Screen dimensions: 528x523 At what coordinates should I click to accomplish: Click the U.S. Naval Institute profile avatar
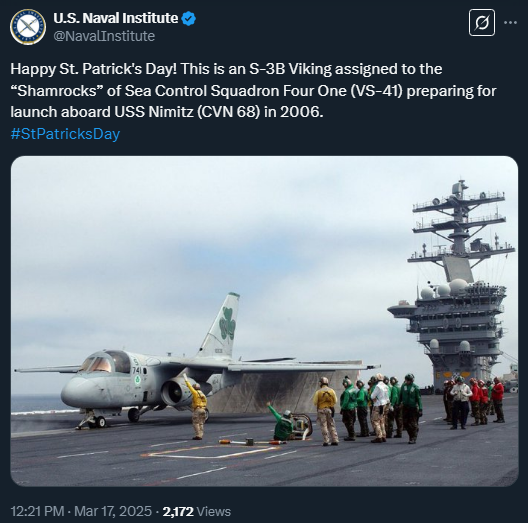[28, 27]
